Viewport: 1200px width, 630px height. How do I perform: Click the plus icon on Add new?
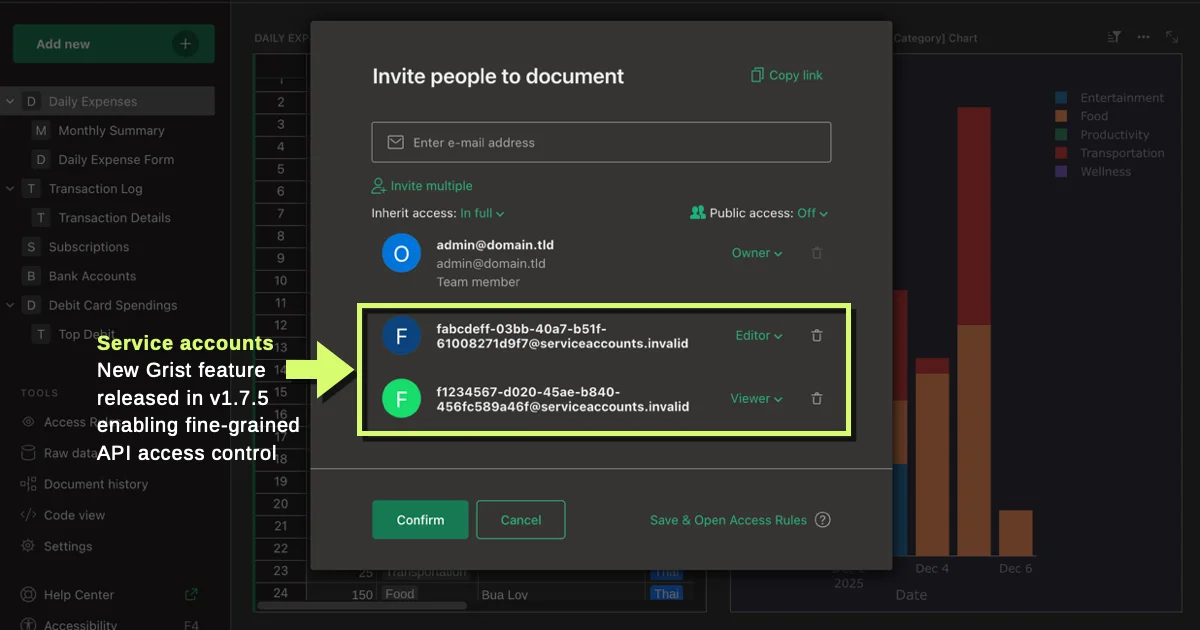pos(184,44)
